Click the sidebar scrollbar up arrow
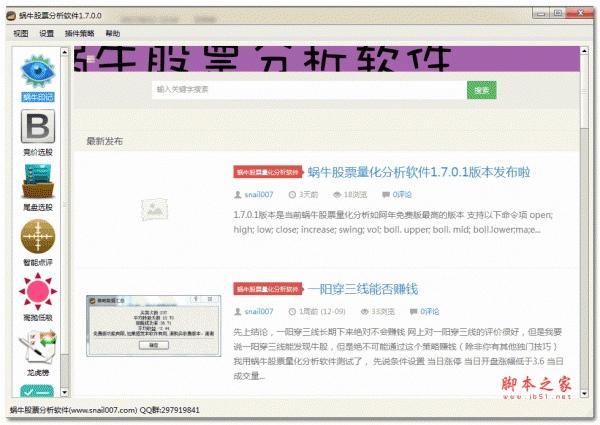This screenshot has height=425, width=600. (x=64, y=51)
